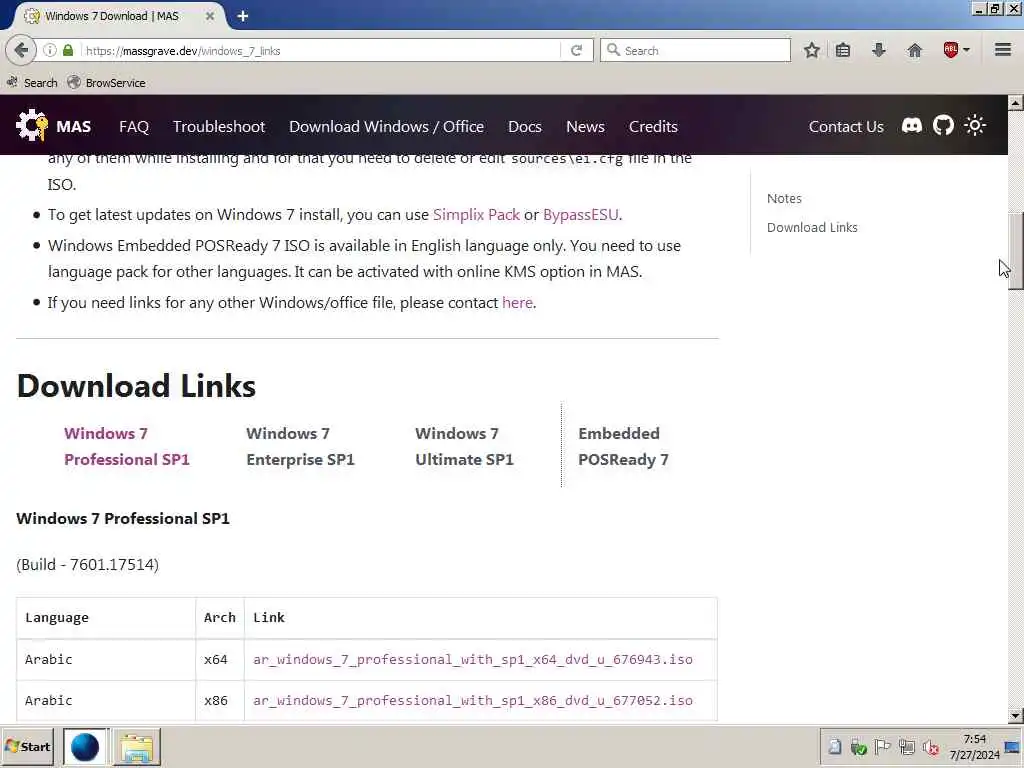Image resolution: width=1024 pixels, height=768 pixels.
Task: Open a new browser tab
Action: (243, 16)
